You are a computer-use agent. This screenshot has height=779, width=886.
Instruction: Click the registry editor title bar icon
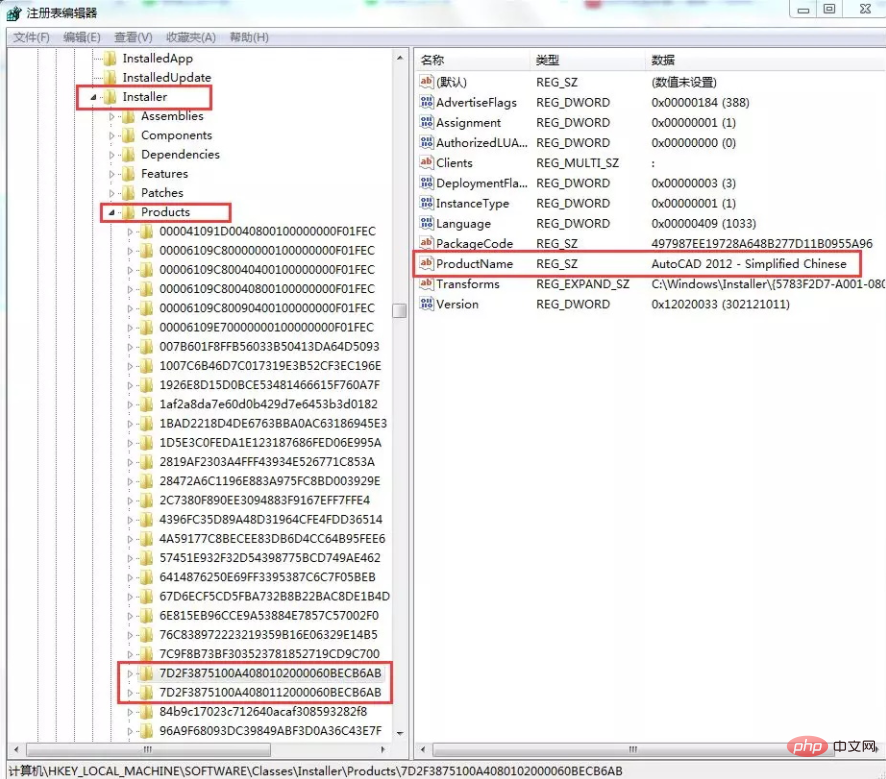point(14,12)
